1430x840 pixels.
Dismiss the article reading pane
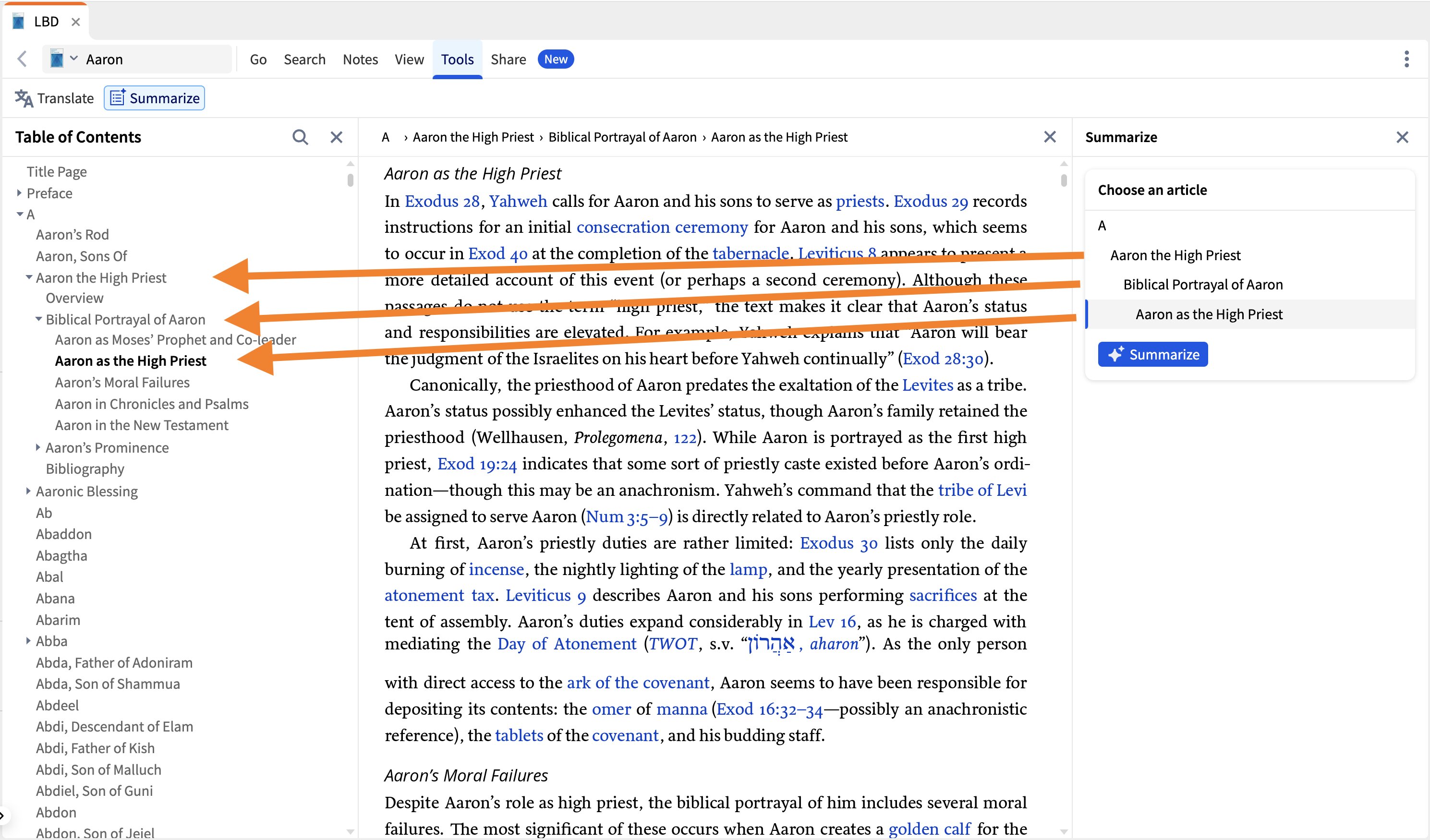pyautogui.click(x=1050, y=137)
